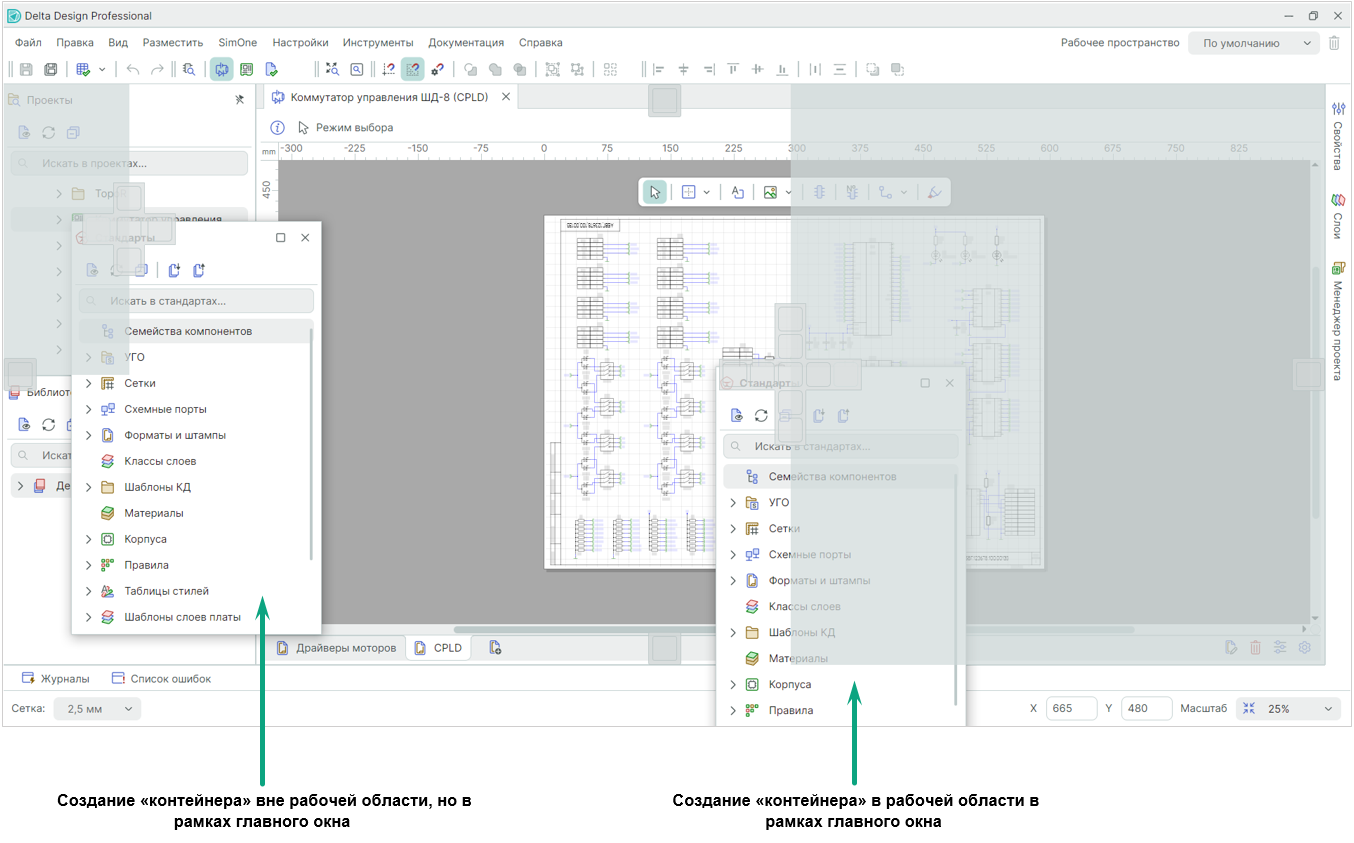Open the workspace По умолчанию dropdown
The image size is (1354, 843).
[x=1254, y=43]
